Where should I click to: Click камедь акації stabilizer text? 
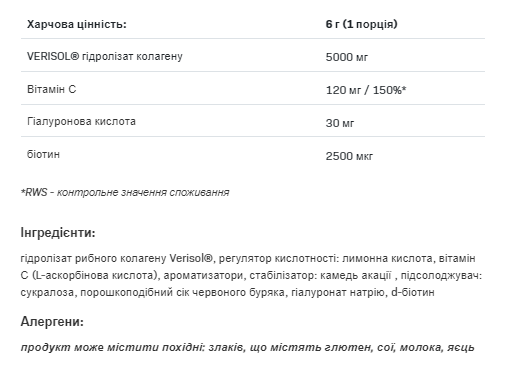point(355,275)
